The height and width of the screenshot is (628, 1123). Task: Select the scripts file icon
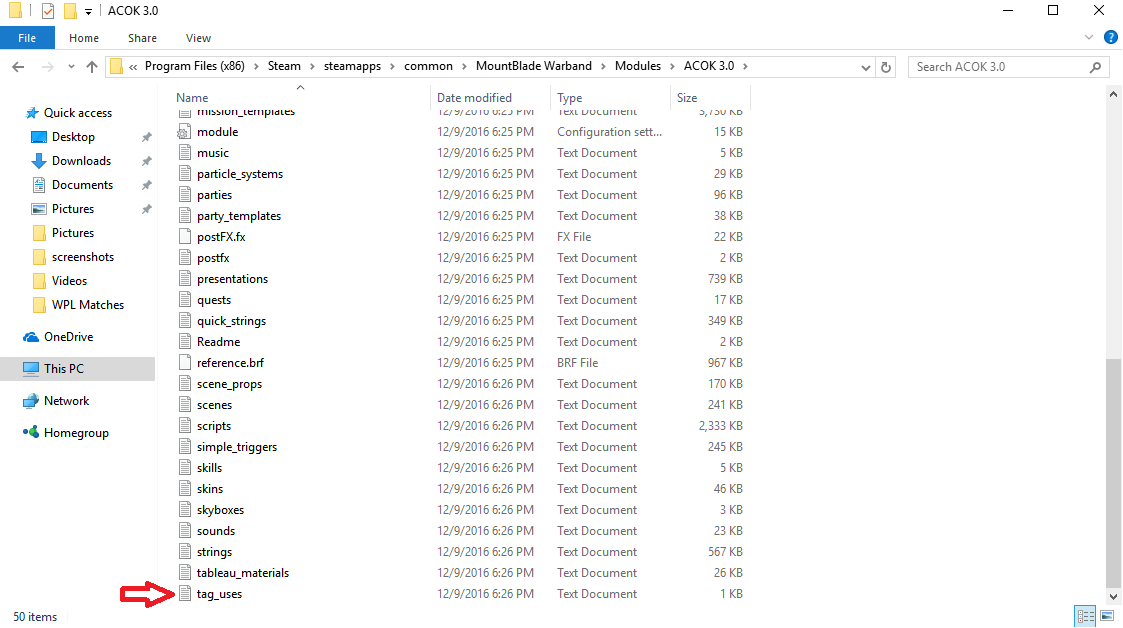pyautogui.click(x=185, y=426)
